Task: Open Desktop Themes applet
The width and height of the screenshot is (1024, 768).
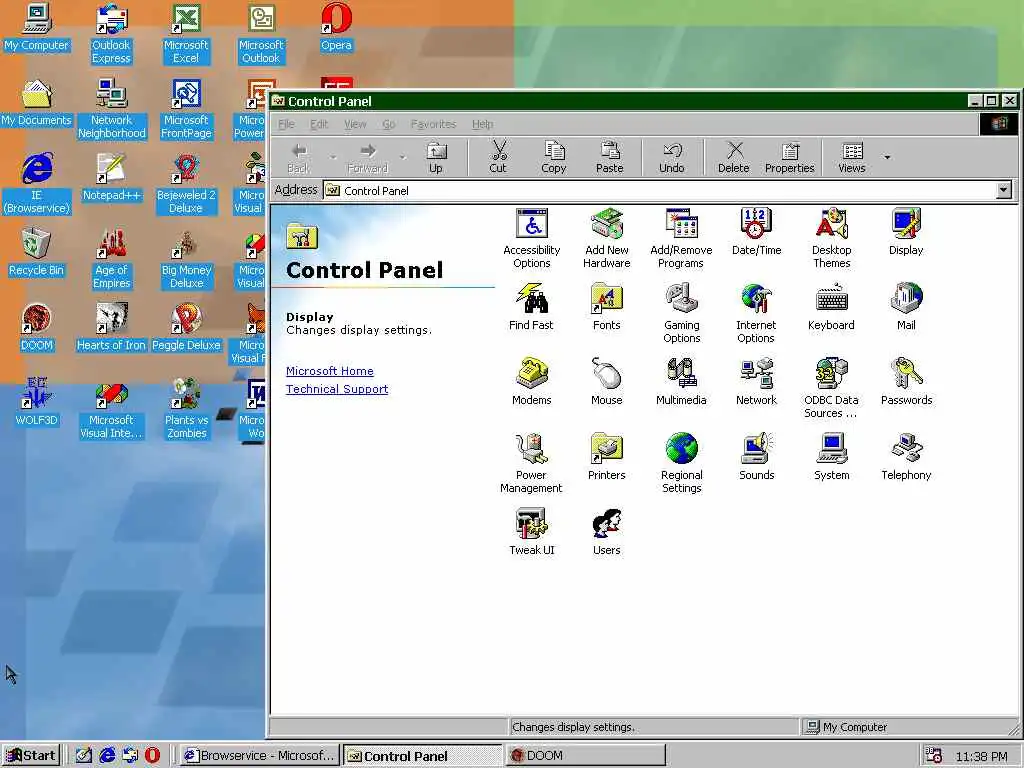Action: click(831, 238)
